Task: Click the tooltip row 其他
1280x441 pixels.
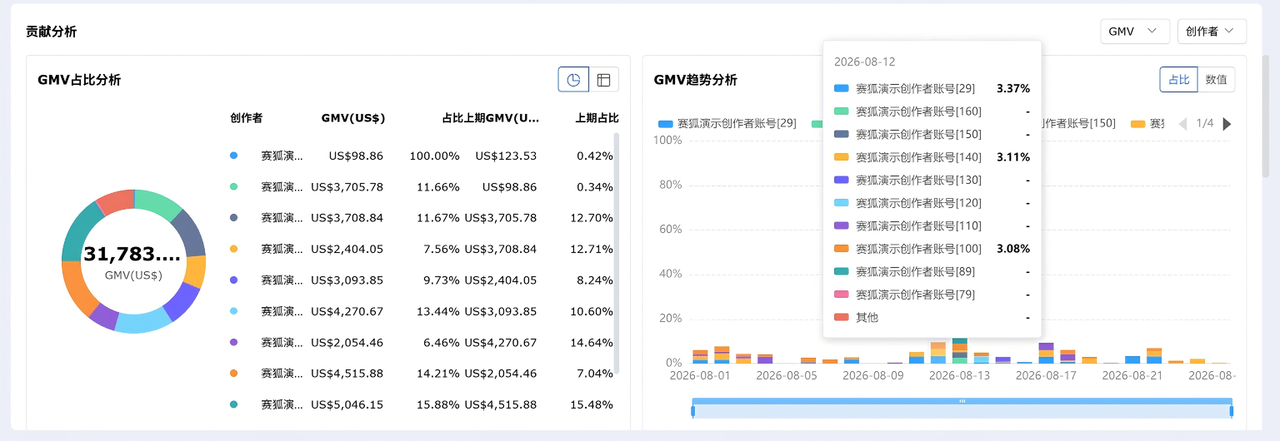Action: click(932, 318)
